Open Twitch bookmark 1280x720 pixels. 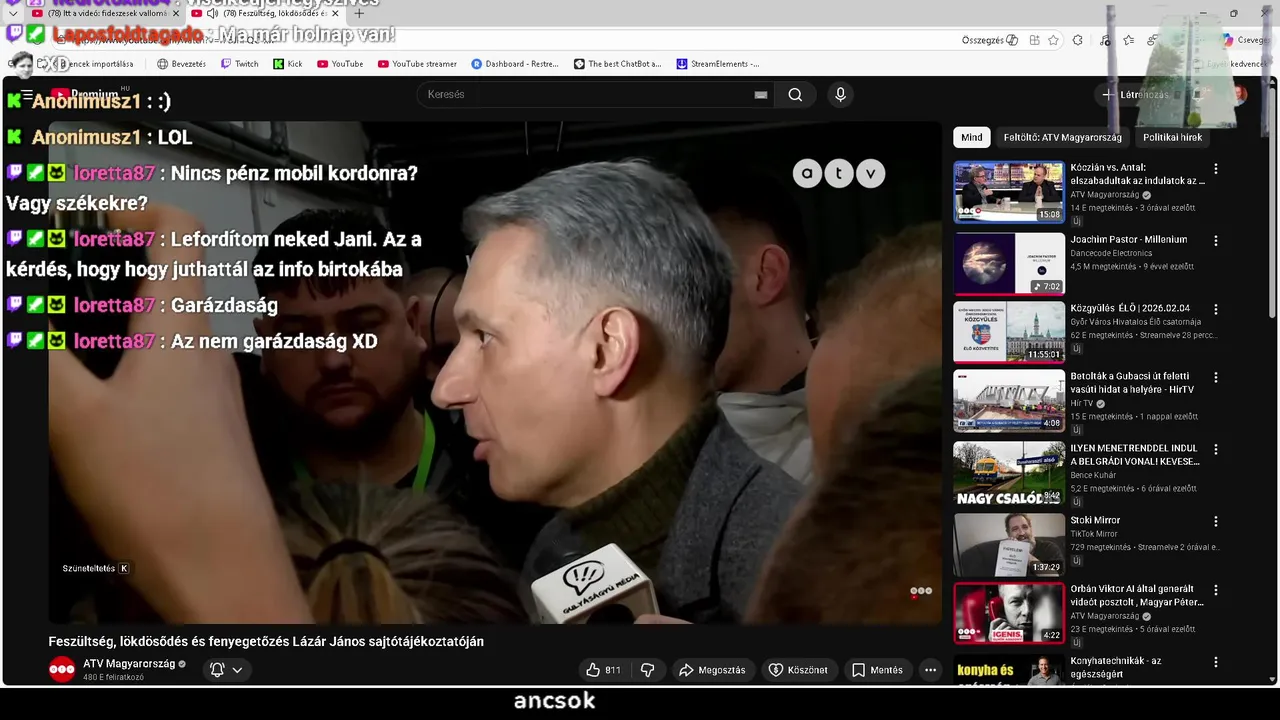pos(240,64)
